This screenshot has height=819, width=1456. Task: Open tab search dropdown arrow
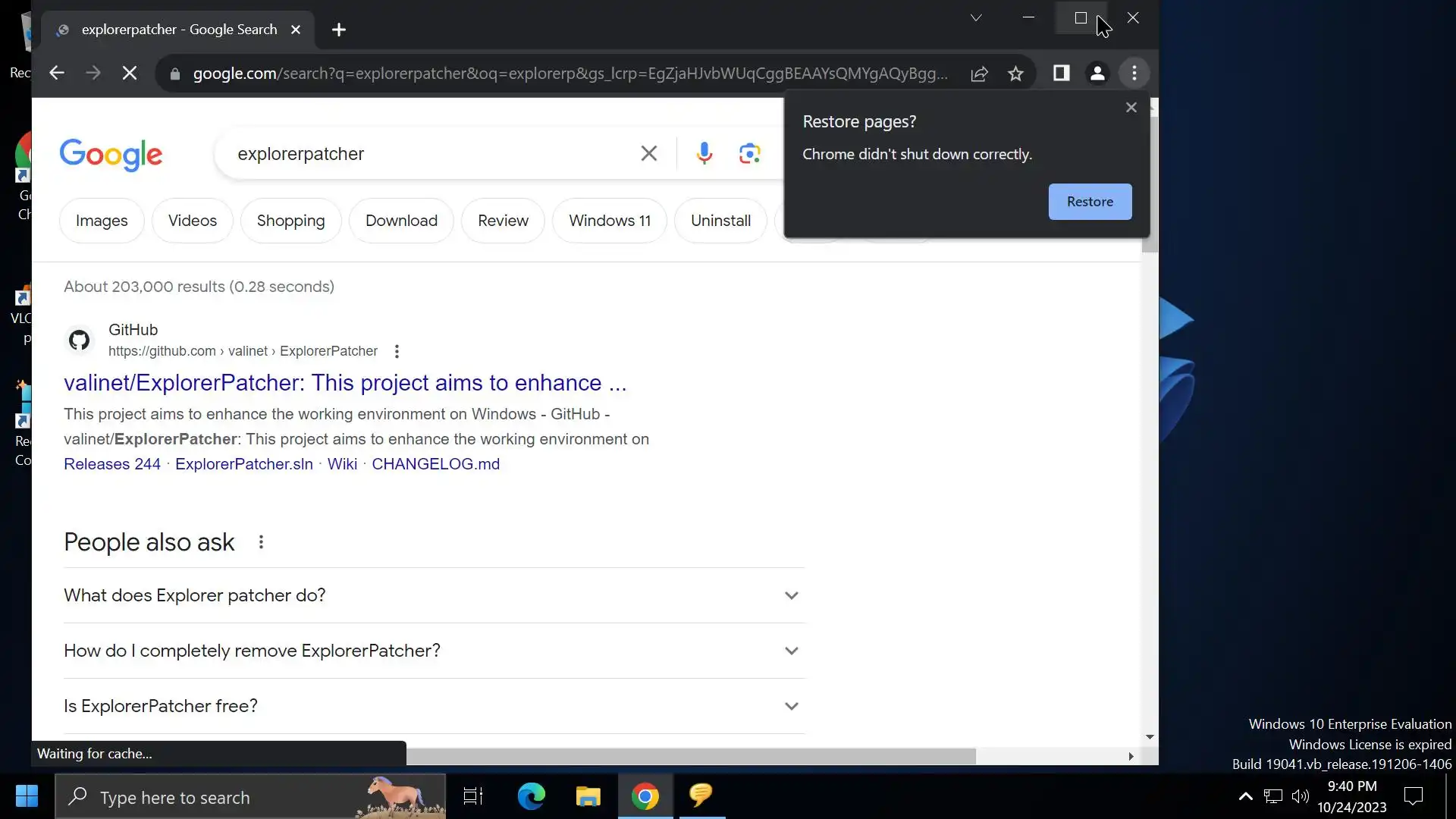(x=976, y=17)
